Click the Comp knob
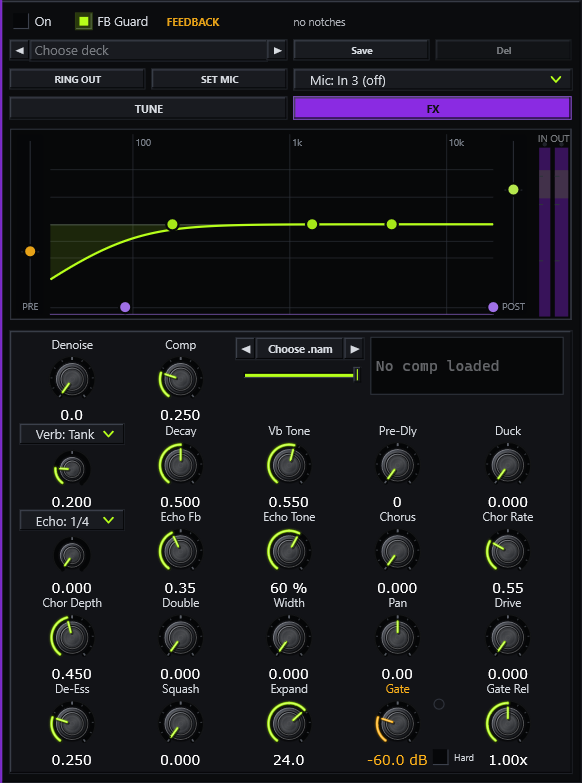 click(180, 379)
